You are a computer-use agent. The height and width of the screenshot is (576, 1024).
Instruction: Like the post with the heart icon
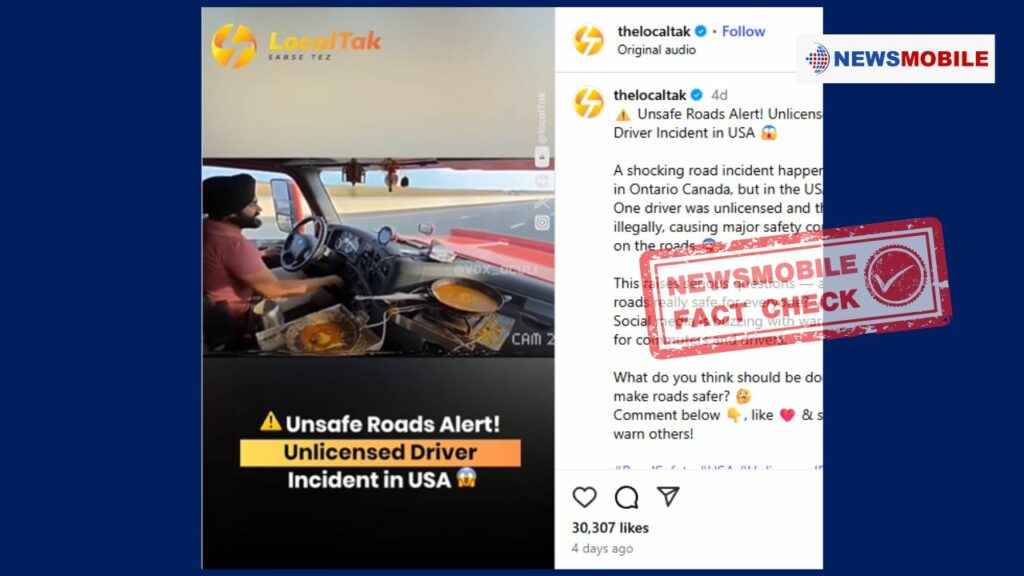click(584, 497)
